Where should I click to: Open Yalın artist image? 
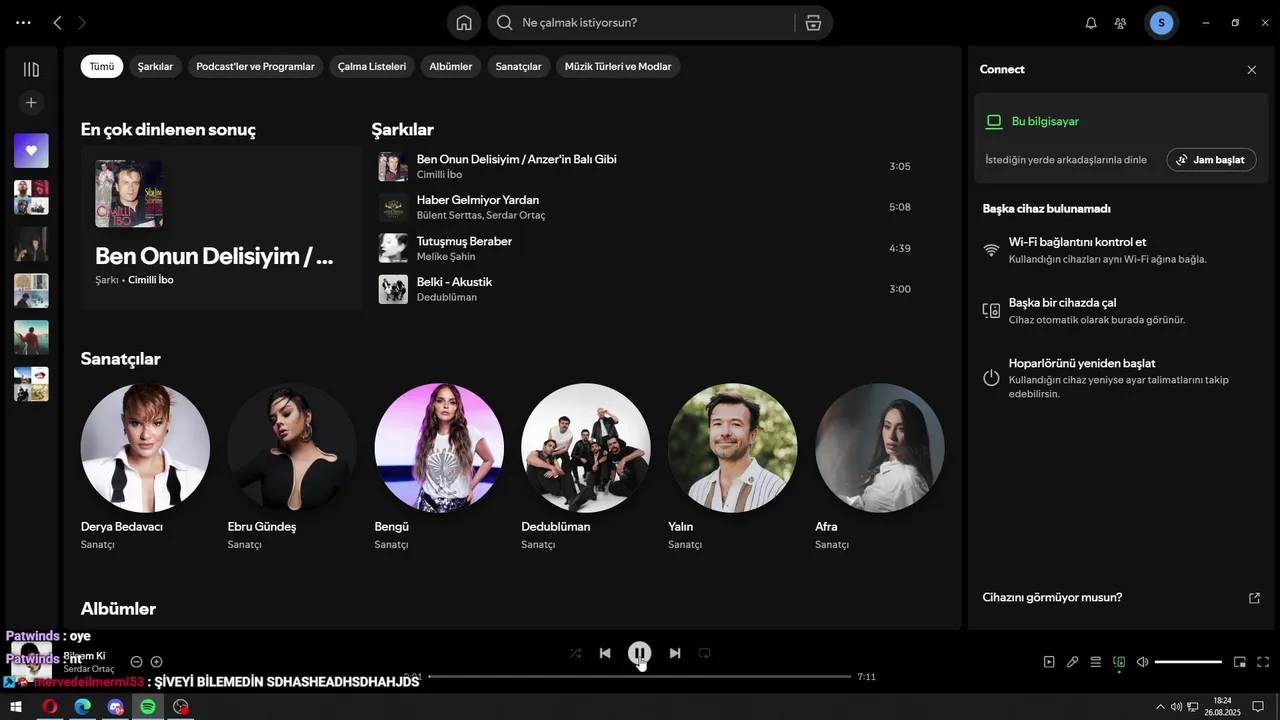(733, 448)
